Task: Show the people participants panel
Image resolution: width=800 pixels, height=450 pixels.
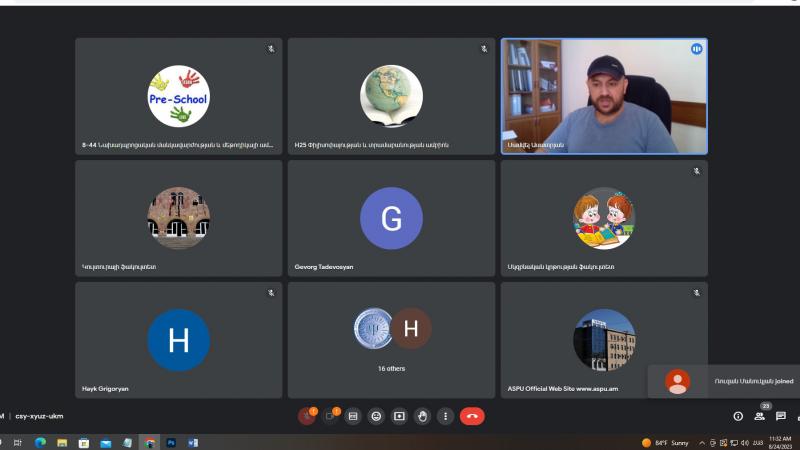Action: 759,416
